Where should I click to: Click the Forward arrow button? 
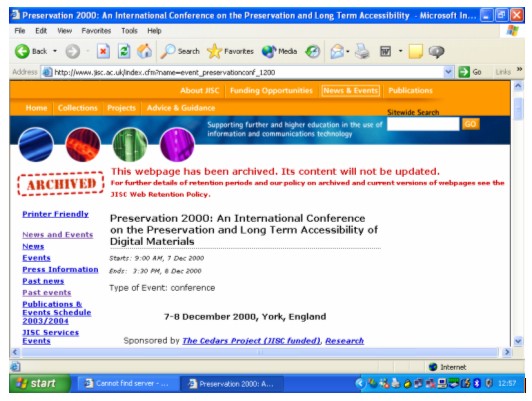[73, 52]
